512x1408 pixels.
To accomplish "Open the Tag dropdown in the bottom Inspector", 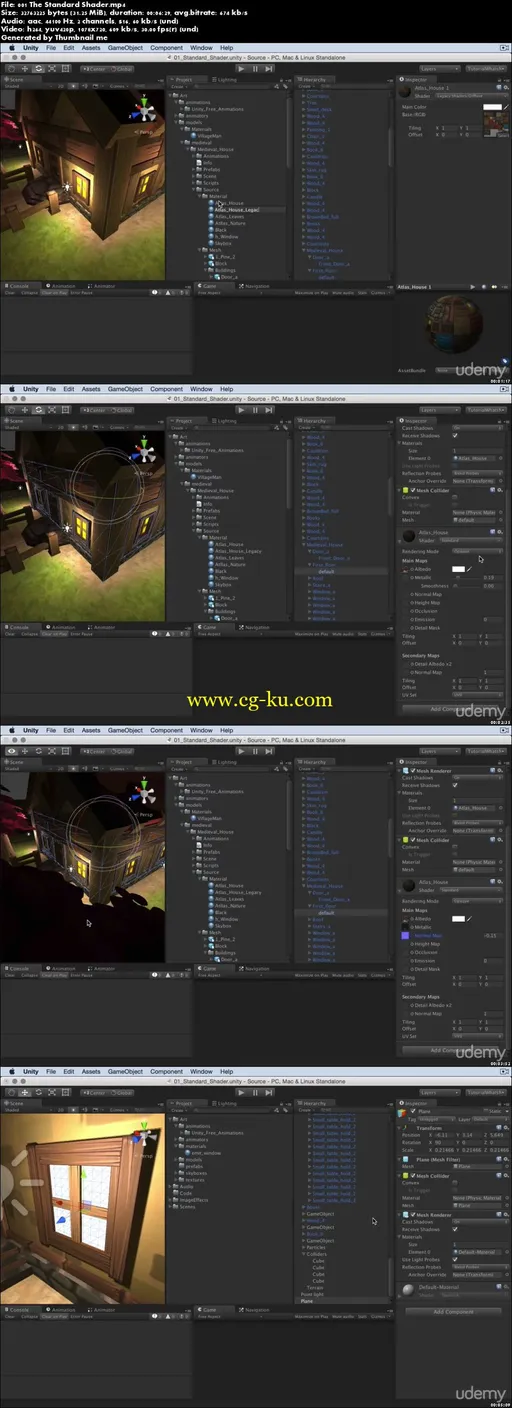I will [x=436, y=1119].
